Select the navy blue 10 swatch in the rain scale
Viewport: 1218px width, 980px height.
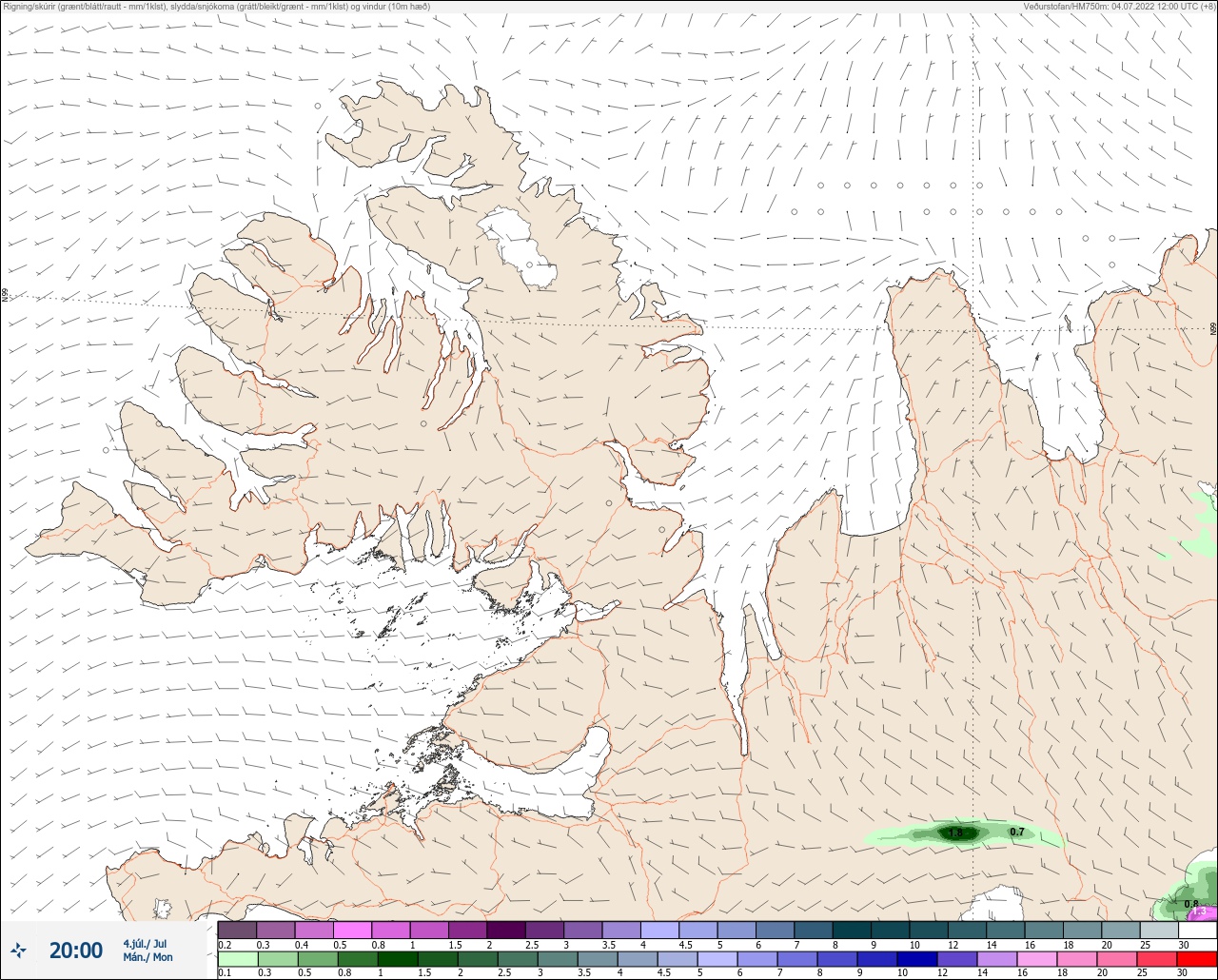pyautogui.click(x=917, y=958)
